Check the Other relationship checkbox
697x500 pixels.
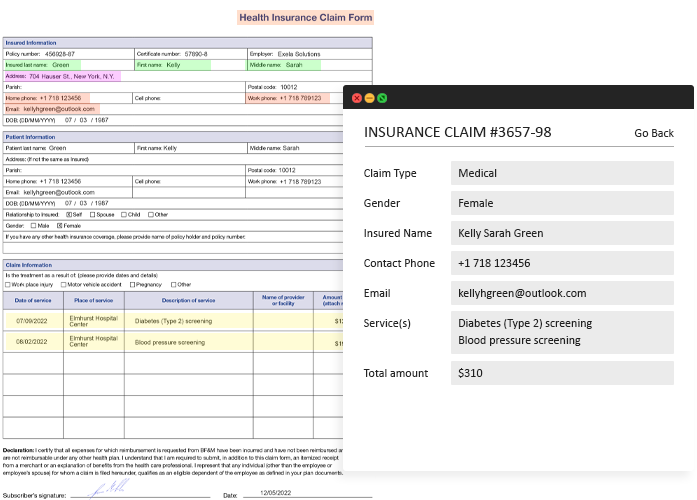click(x=151, y=215)
